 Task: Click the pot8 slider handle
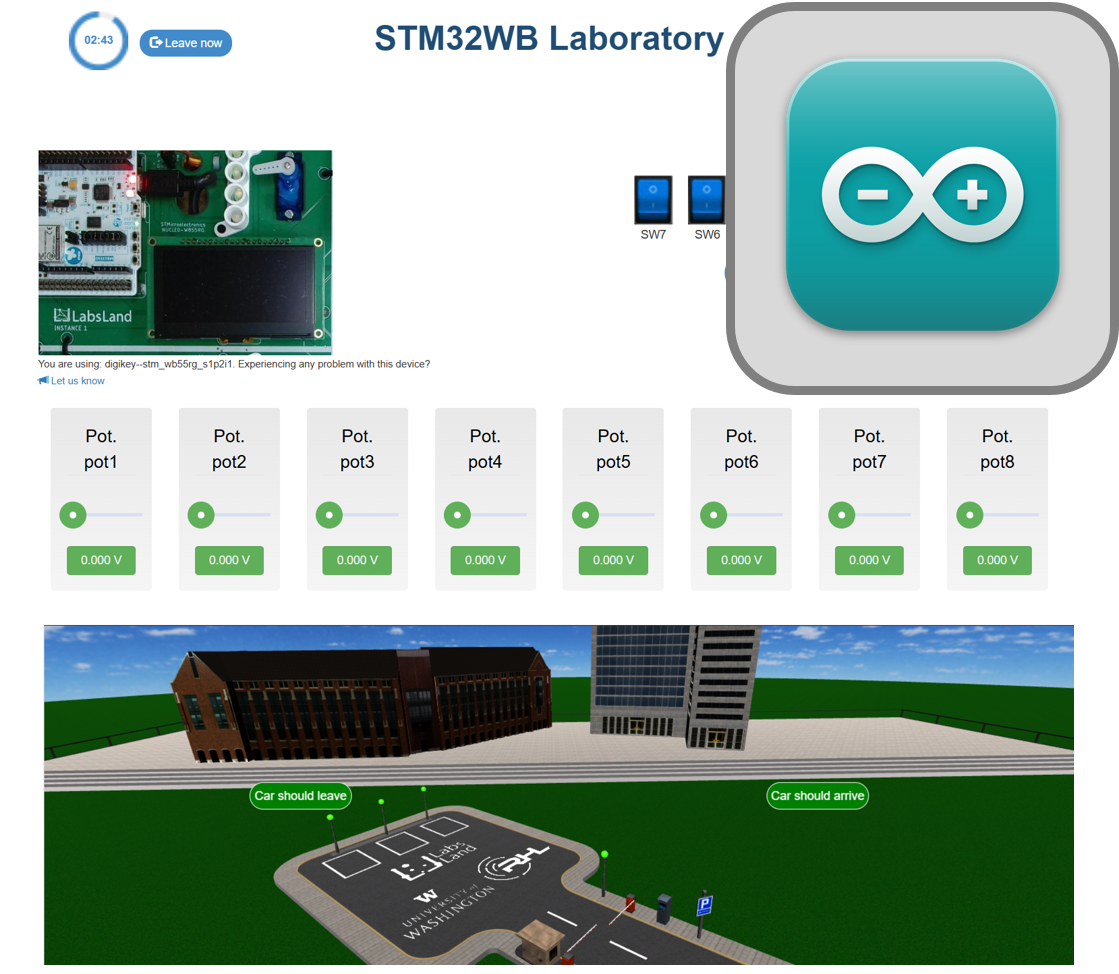(969, 515)
